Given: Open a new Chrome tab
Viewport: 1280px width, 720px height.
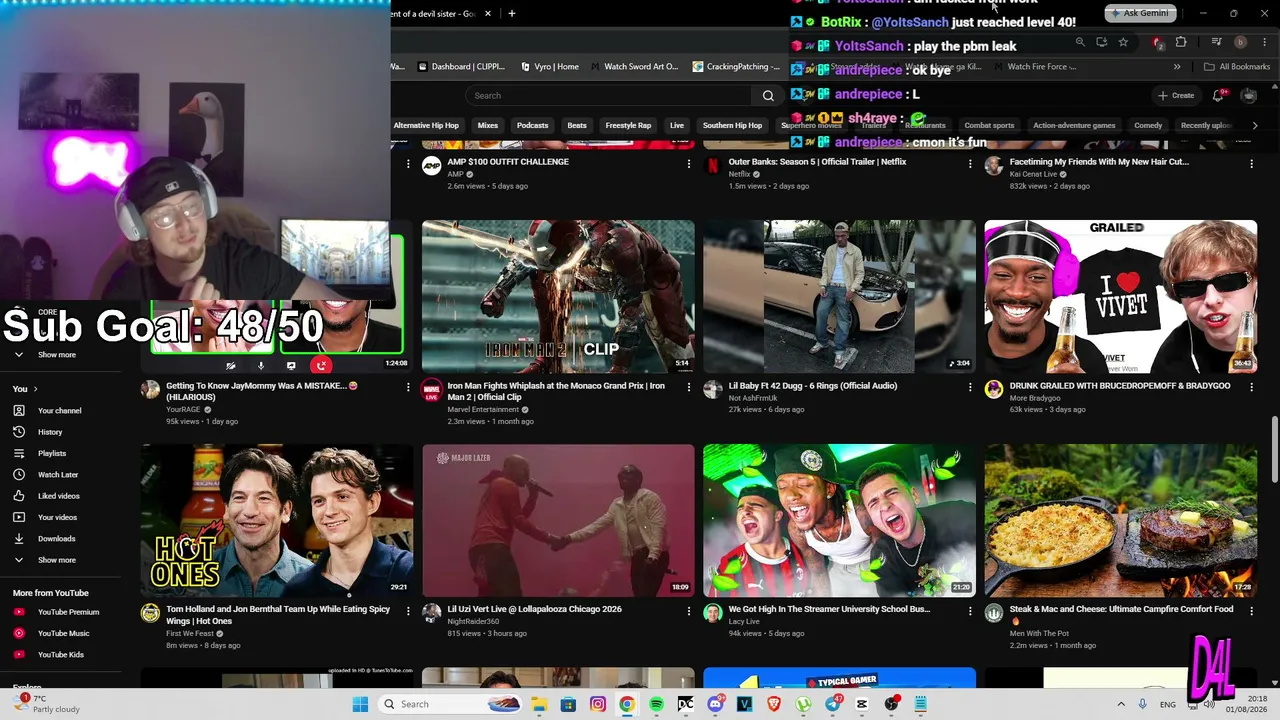Looking at the screenshot, I should coord(512,13).
